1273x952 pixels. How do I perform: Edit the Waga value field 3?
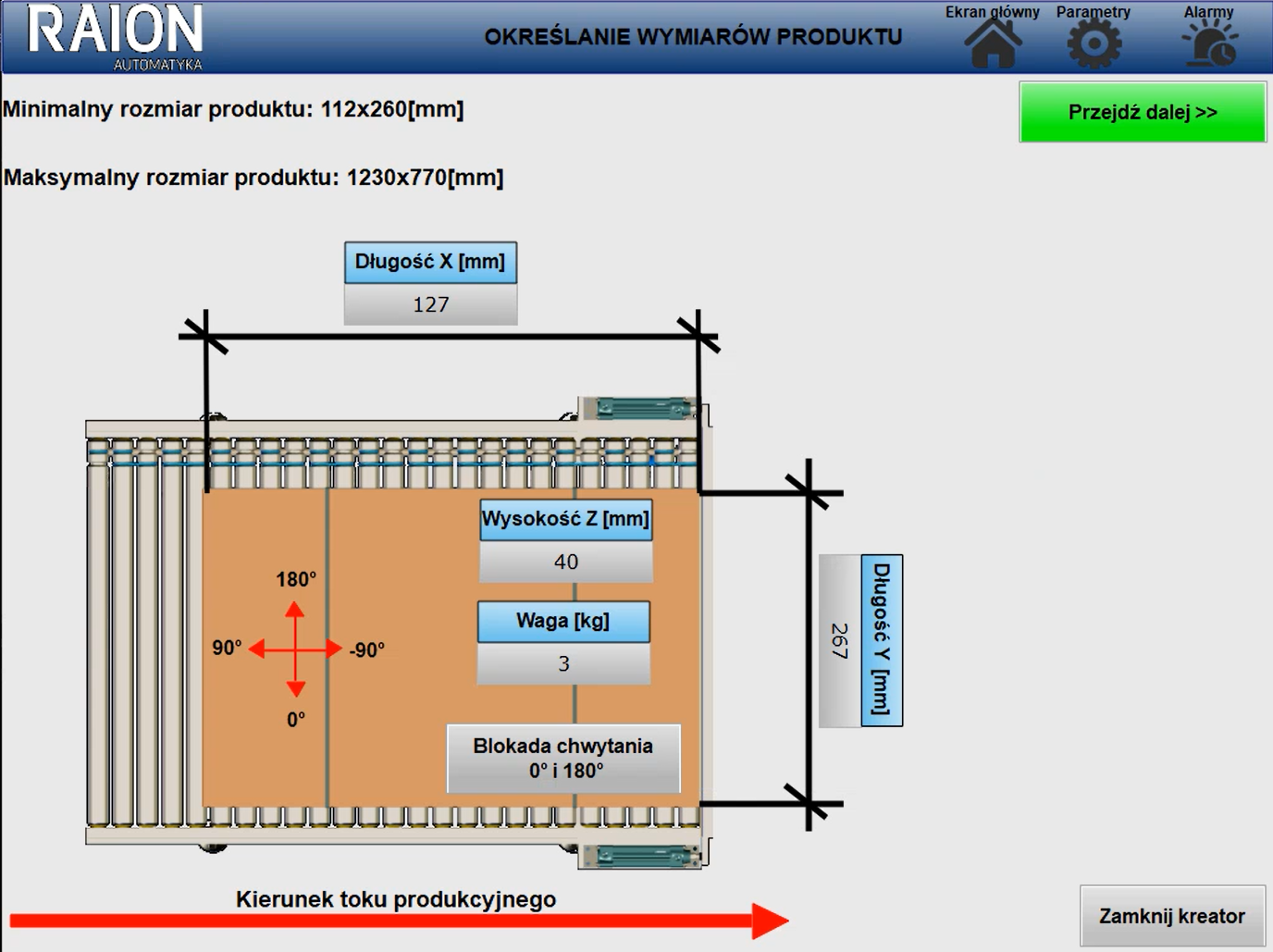click(x=563, y=663)
